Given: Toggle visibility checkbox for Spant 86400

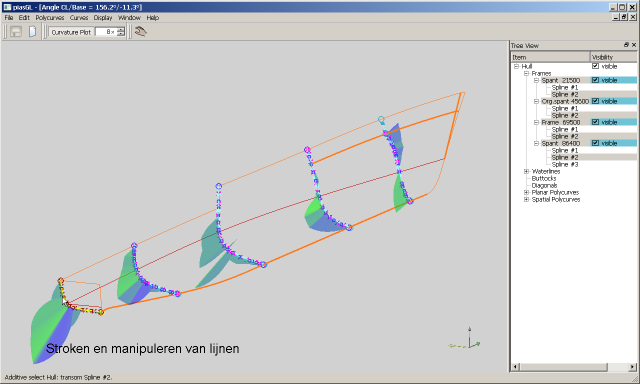Looking at the screenshot, I should (x=595, y=143).
